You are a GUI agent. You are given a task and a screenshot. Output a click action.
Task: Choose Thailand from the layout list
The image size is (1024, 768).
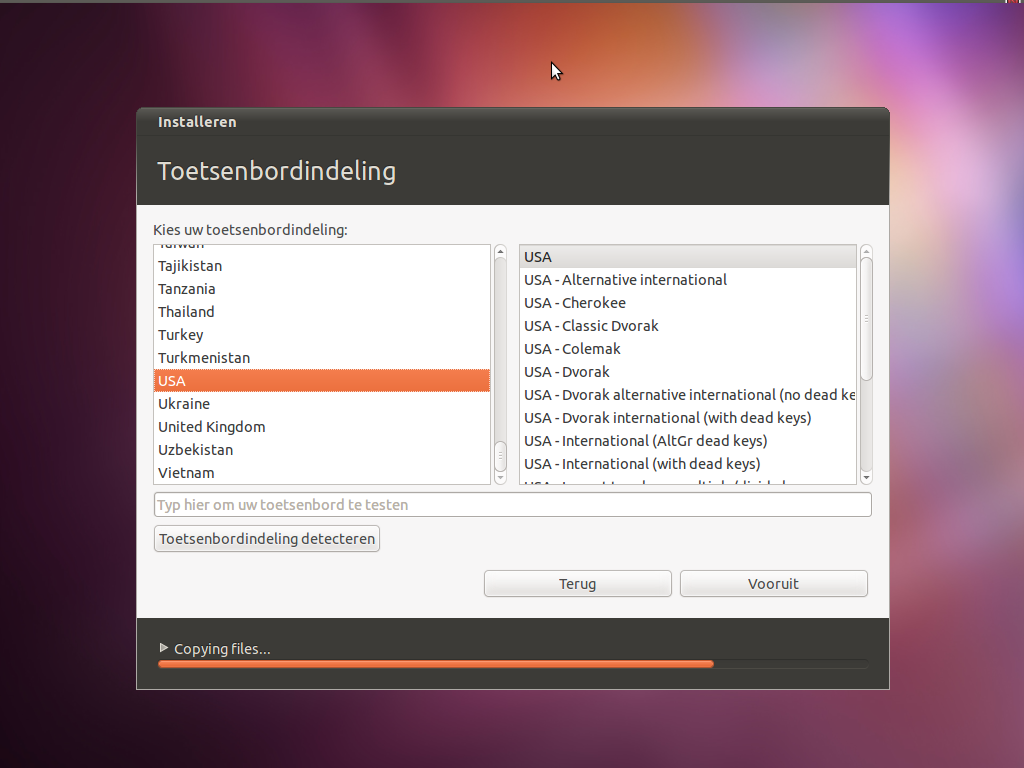coord(322,312)
